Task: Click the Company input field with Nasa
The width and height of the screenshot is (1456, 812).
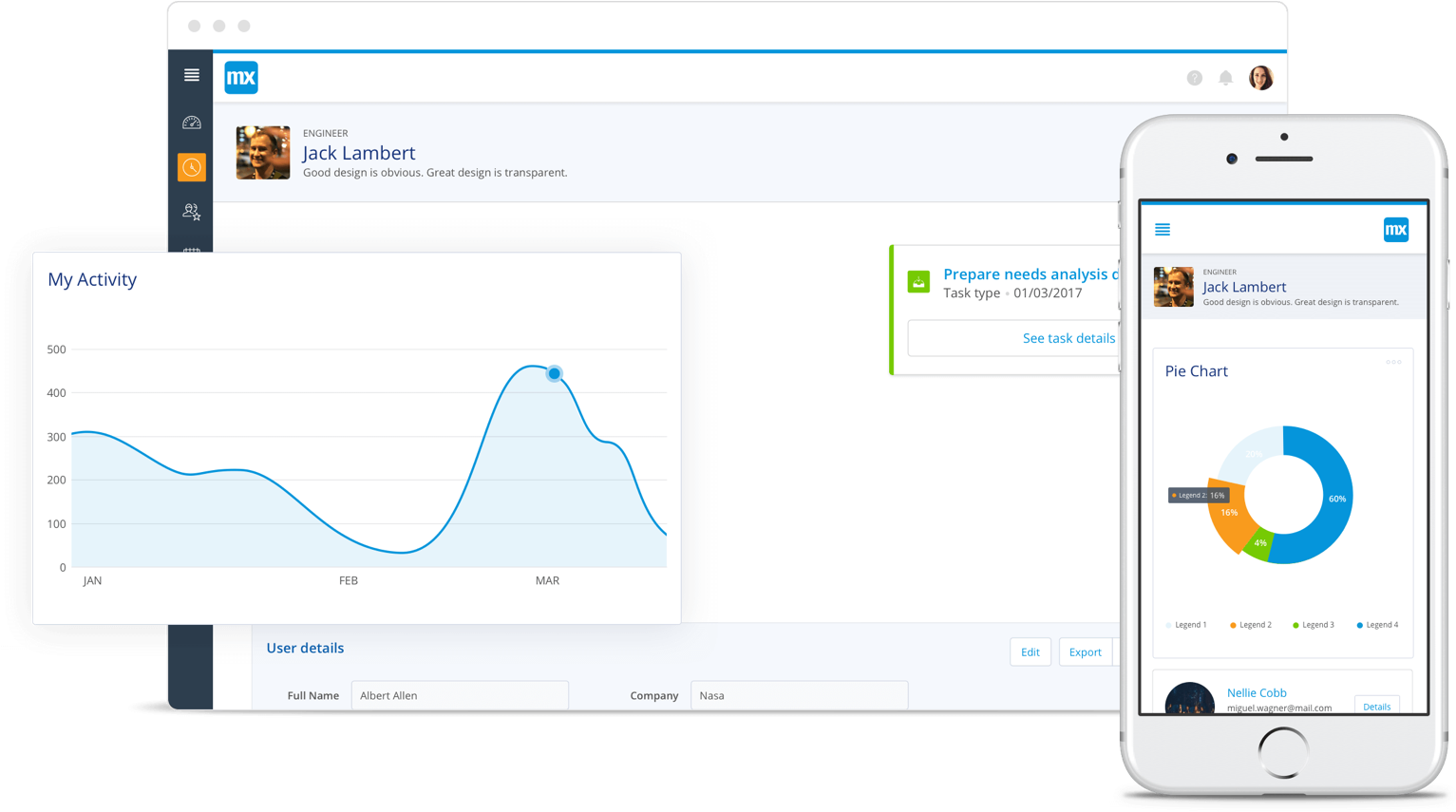Action: 799,695
